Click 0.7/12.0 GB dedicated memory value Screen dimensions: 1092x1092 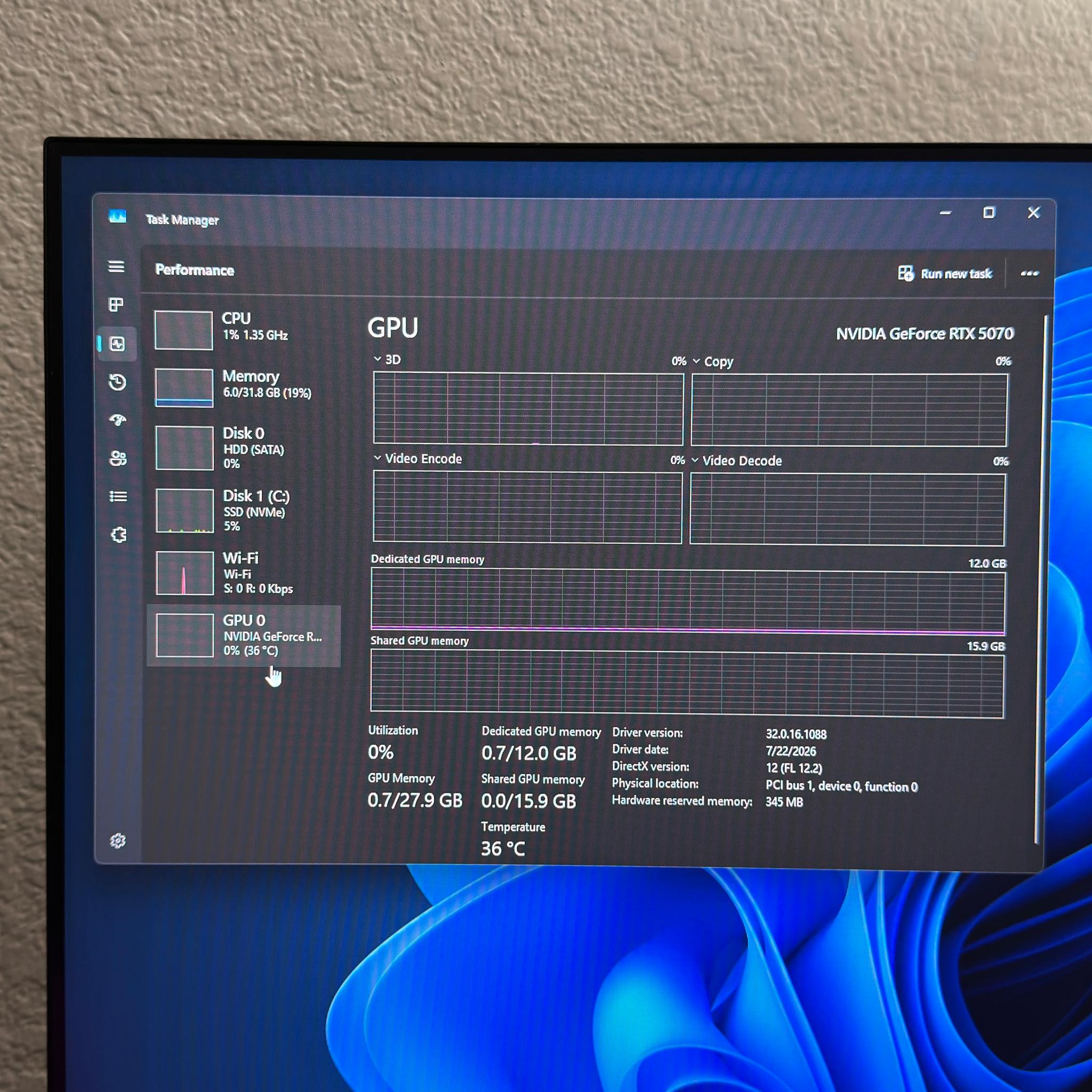tap(529, 753)
